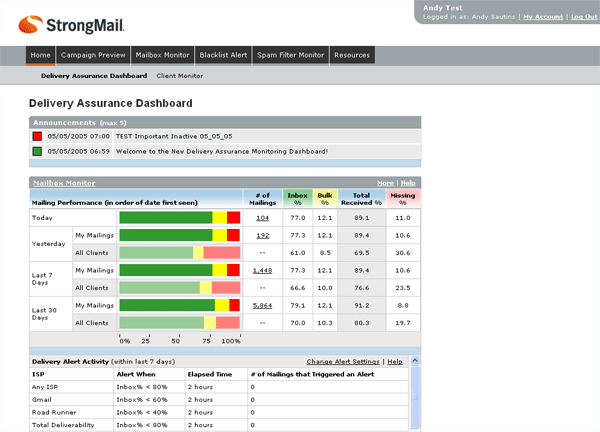This screenshot has height=432, width=600.
Task: Open the 104 mailings link for Today
Action: click(262, 218)
